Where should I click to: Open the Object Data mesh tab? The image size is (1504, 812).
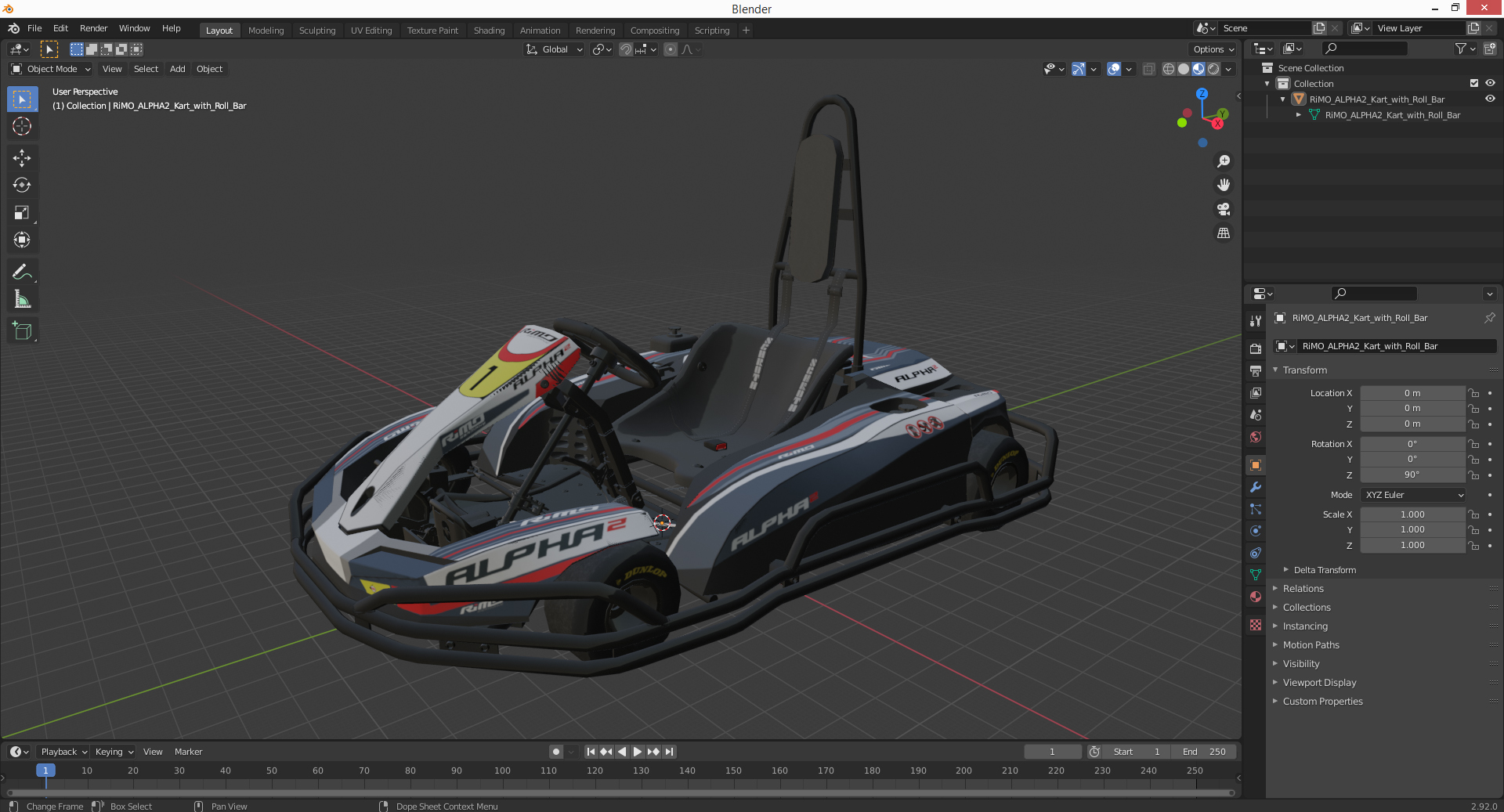coord(1256,575)
